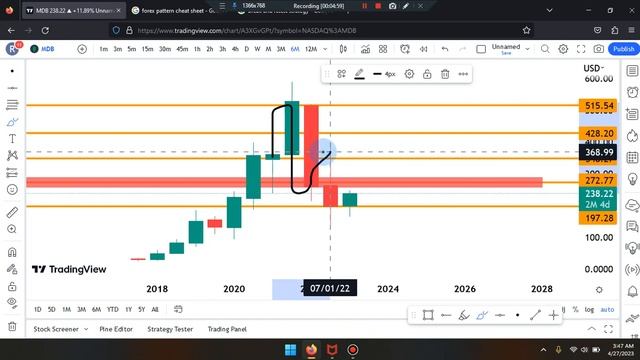
Task: Open the notifications bell icon on right sidebar
Action: tap(632, 291)
